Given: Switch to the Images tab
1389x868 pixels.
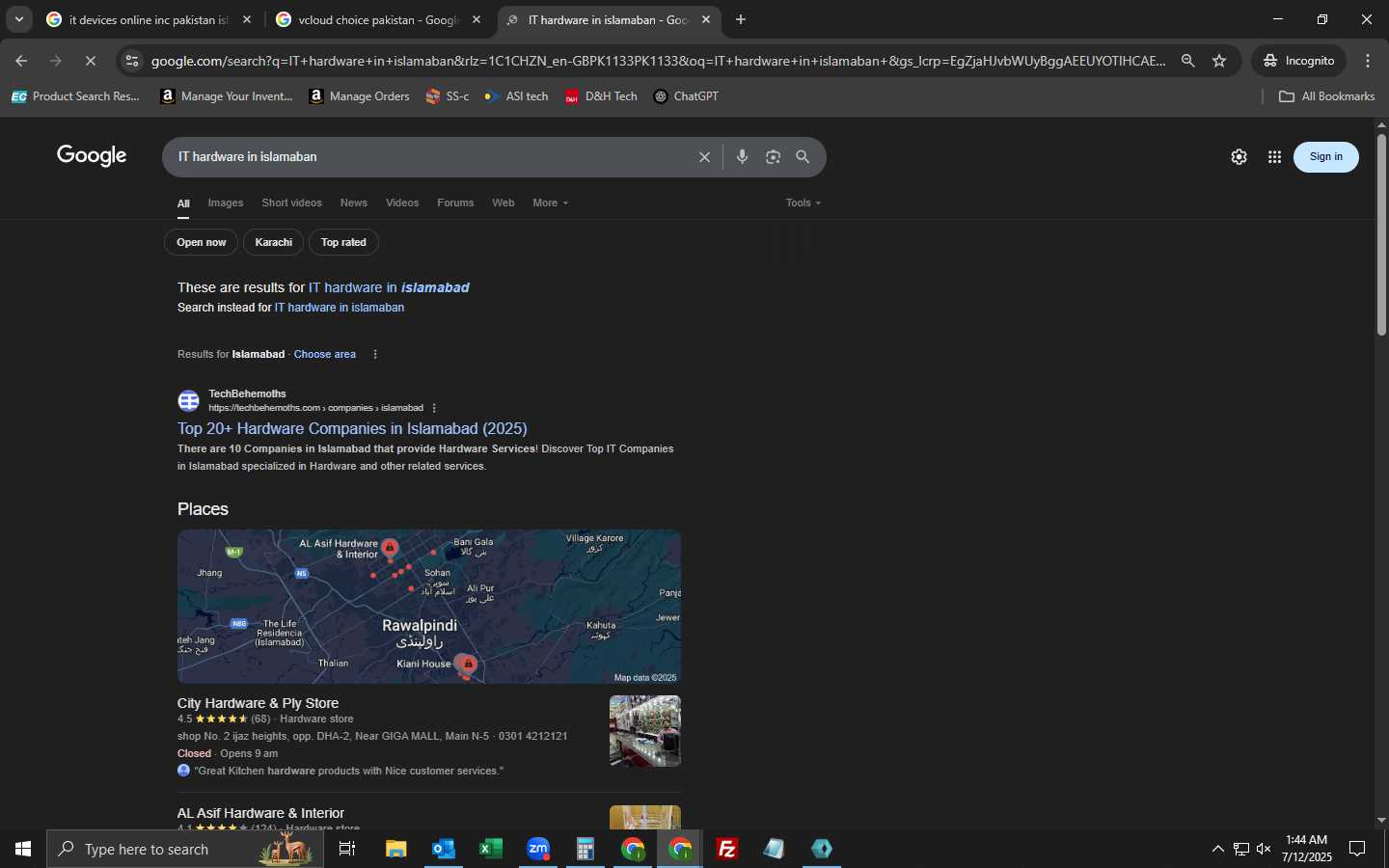Looking at the screenshot, I should [x=226, y=203].
